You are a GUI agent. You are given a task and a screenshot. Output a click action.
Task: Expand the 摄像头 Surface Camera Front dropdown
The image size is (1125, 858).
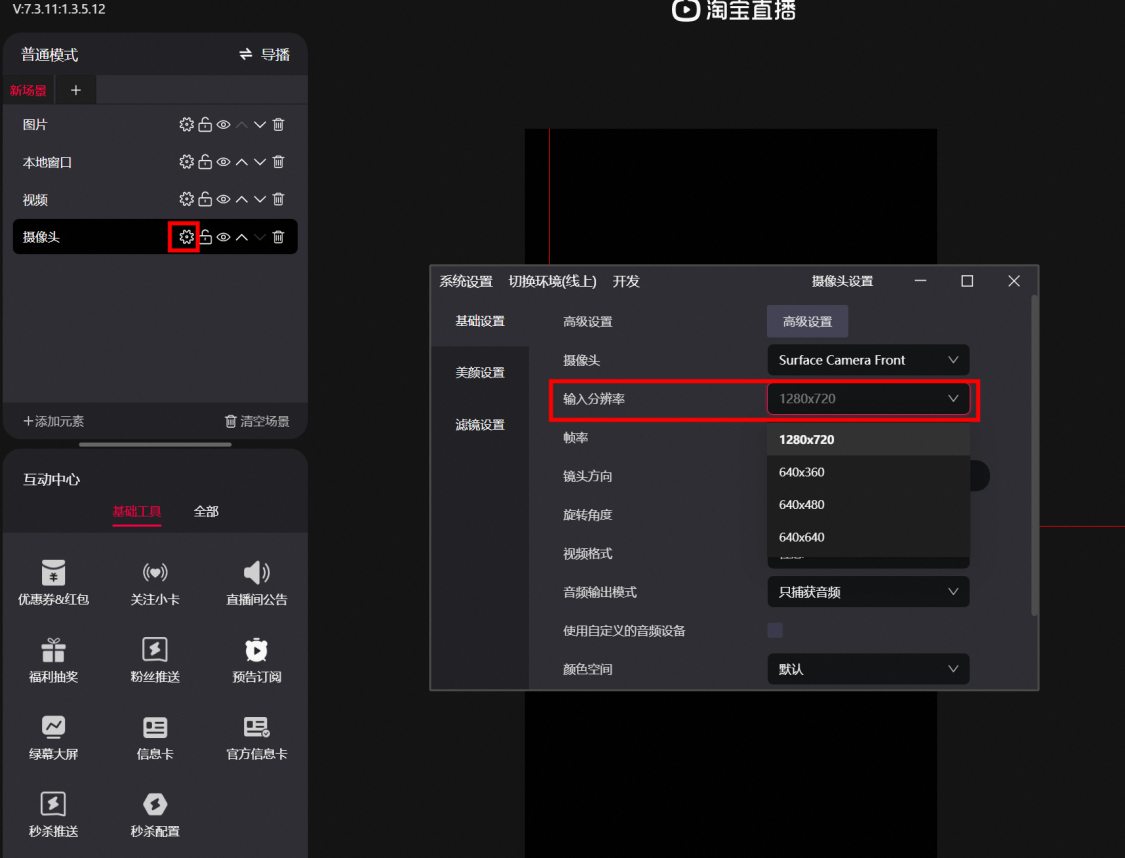click(868, 360)
